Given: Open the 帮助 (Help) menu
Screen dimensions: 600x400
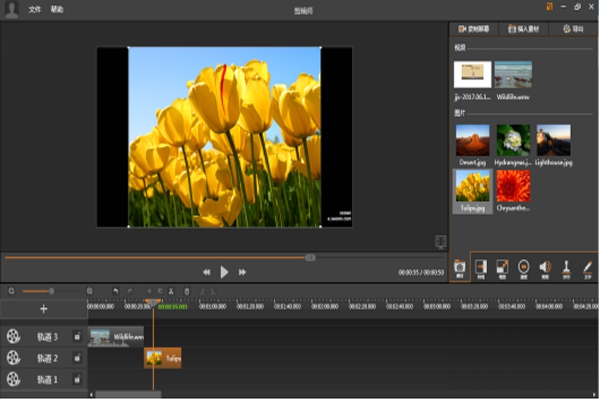Looking at the screenshot, I should pos(57,10).
